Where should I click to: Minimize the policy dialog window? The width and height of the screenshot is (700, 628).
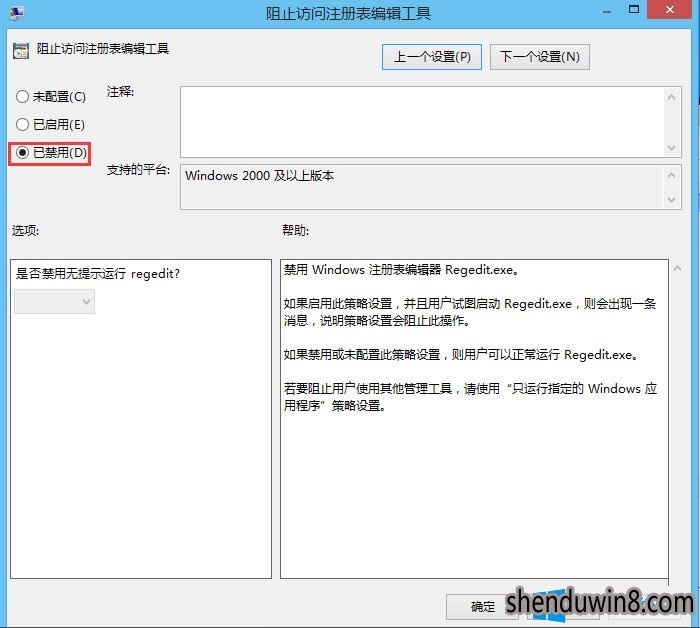(607, 11)
